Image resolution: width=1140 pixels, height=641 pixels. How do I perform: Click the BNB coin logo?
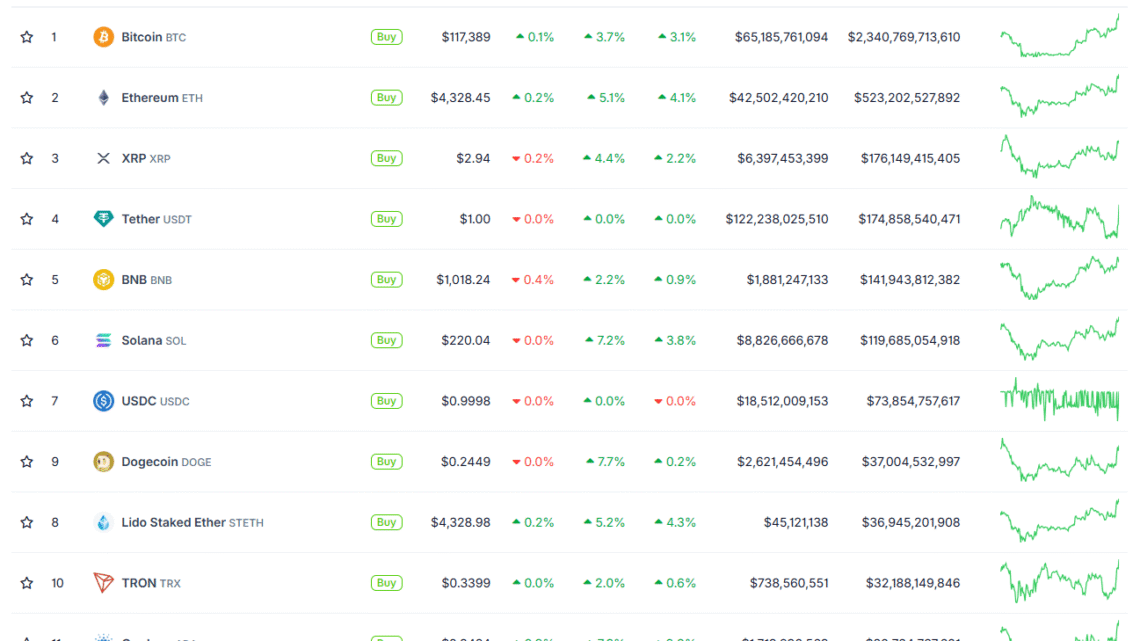click(x=103, y=279)
